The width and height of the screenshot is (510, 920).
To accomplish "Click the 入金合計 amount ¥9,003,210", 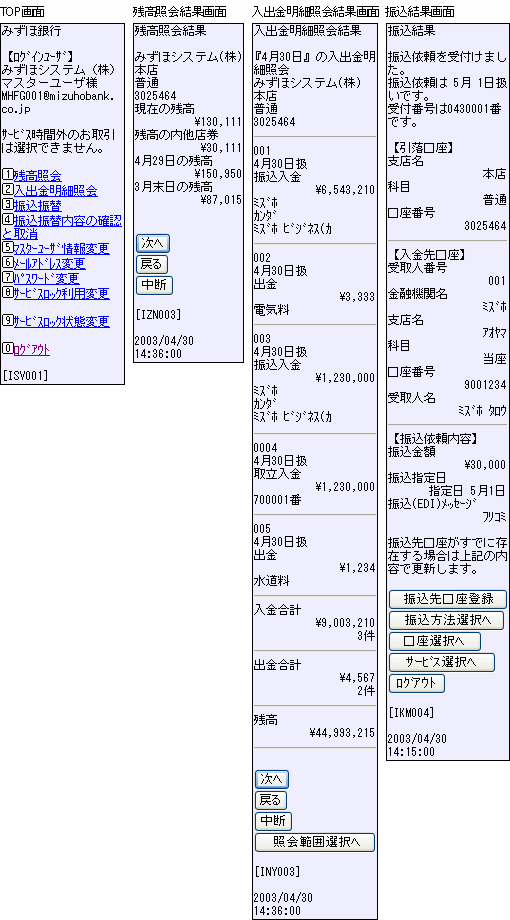I will (x=344, y=623).
